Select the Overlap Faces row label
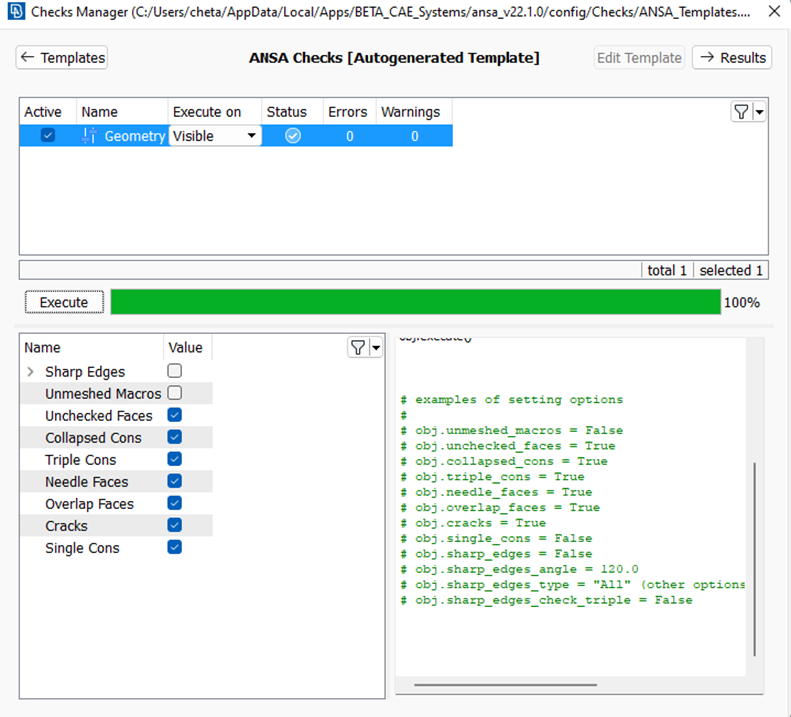The width and height of the screenshot is (791, 717). (x=89, y=504)
